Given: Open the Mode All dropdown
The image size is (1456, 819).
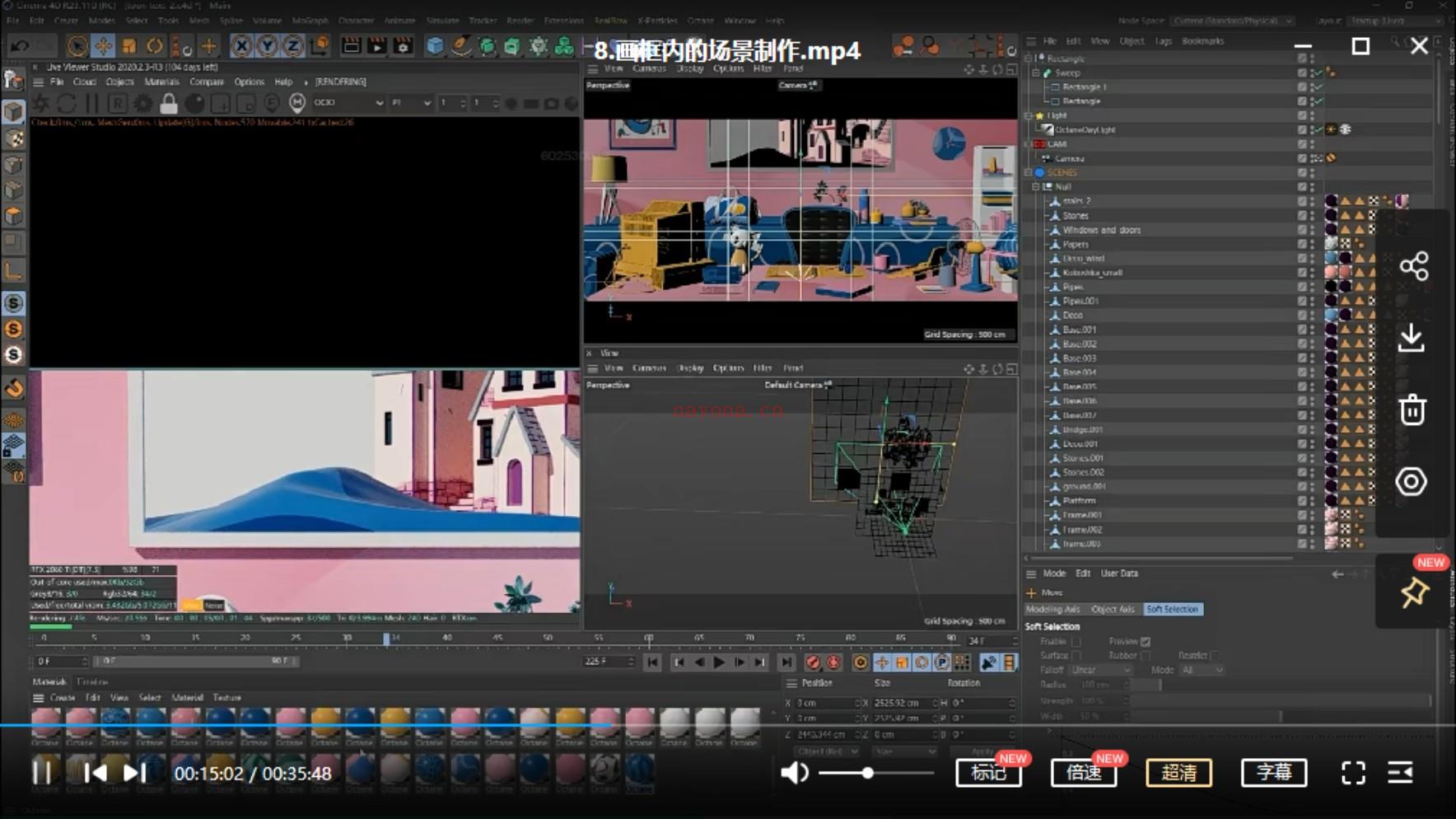Looking at the screenshot, I should (x=1202, y=670).
